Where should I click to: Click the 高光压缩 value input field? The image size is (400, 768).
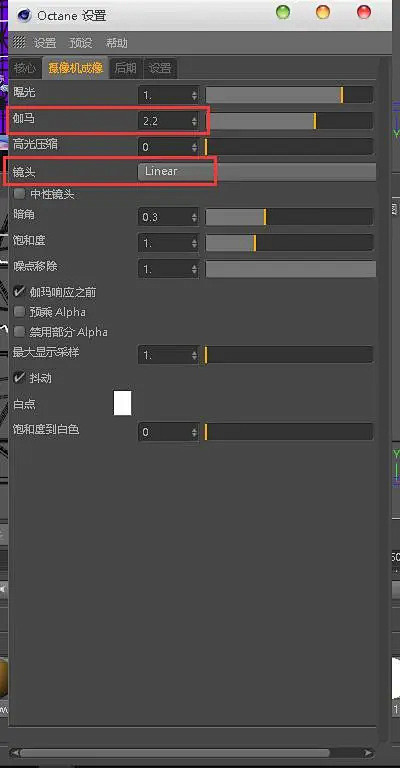tap(168, 146)
